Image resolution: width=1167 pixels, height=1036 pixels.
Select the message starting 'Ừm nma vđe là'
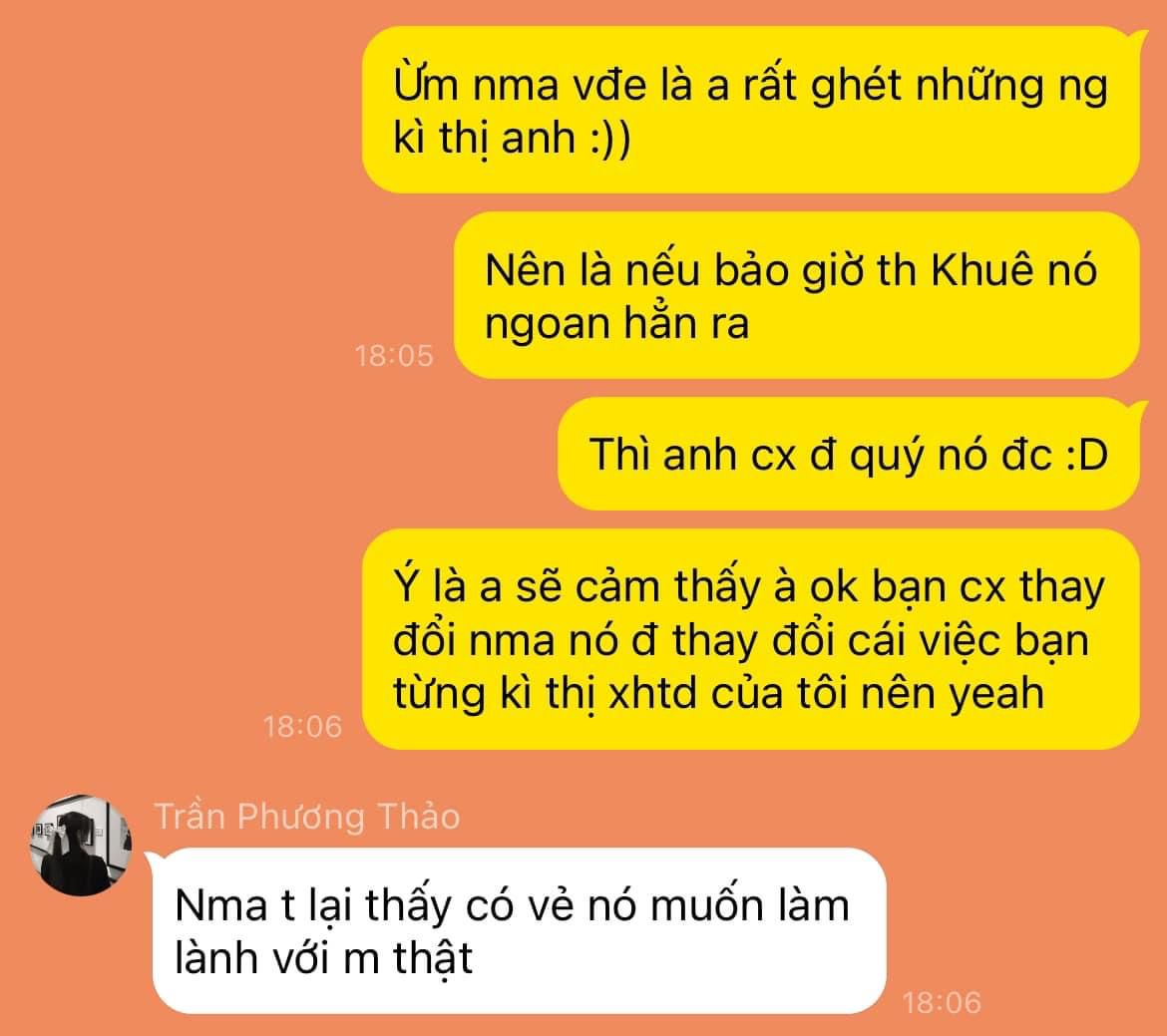click(x=750, y=110)
